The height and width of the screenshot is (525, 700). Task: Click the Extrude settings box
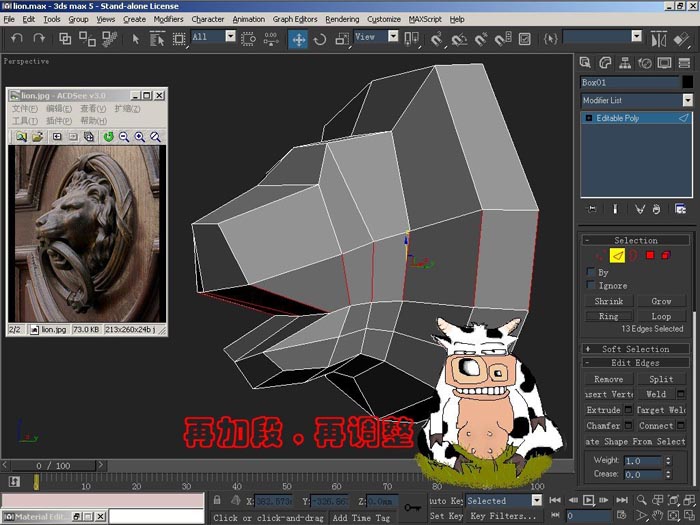628,409
